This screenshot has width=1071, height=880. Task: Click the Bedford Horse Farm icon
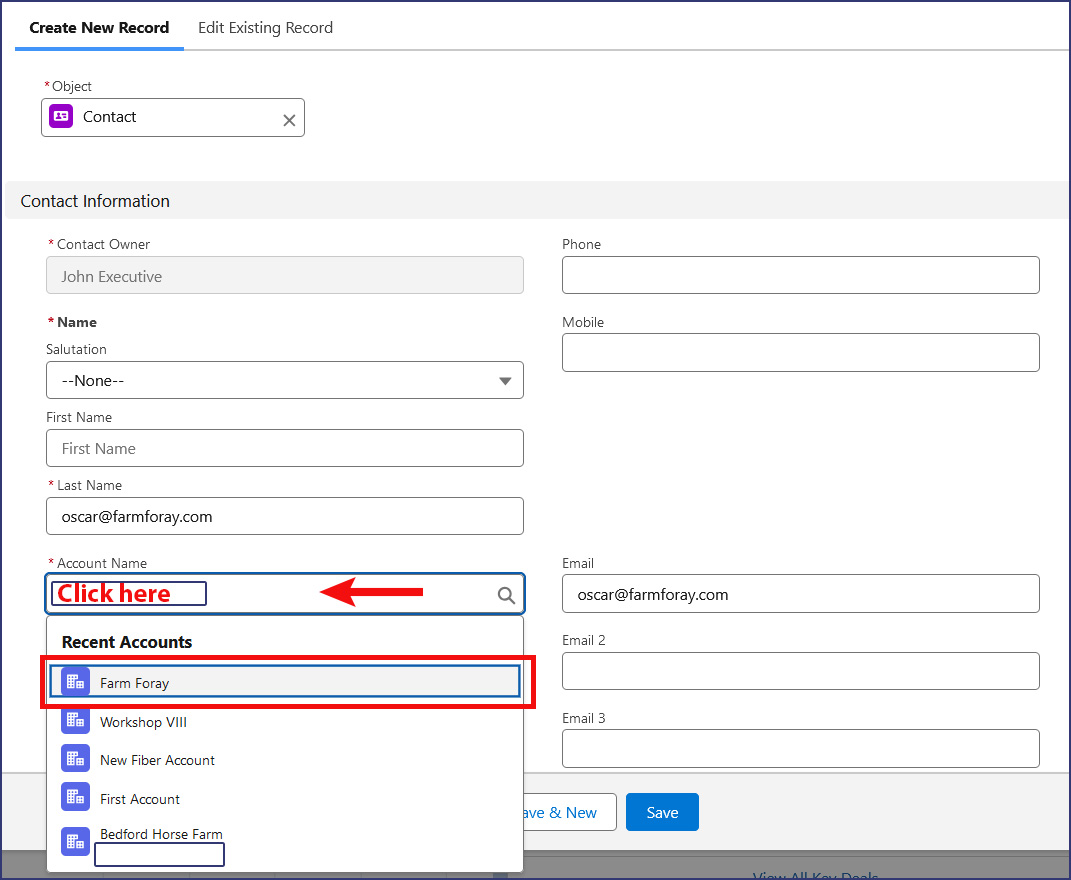(x=75, y=840)
